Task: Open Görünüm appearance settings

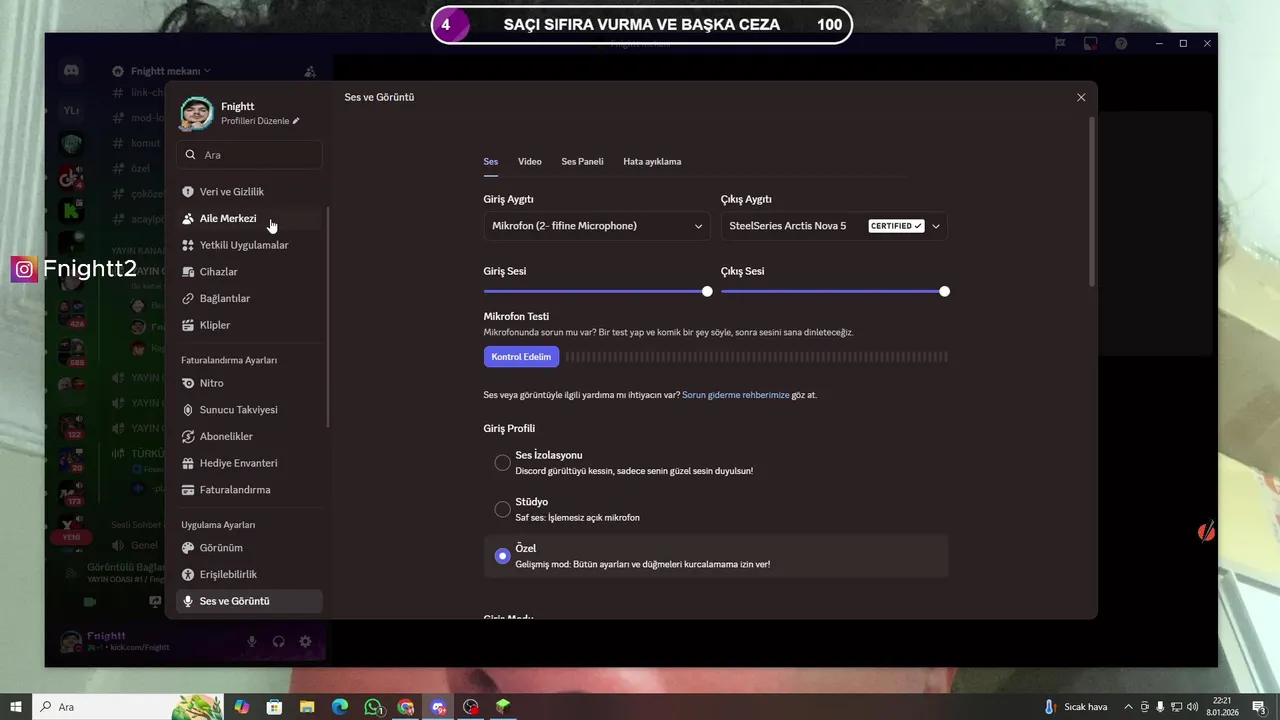Action: tap(249, 548)
